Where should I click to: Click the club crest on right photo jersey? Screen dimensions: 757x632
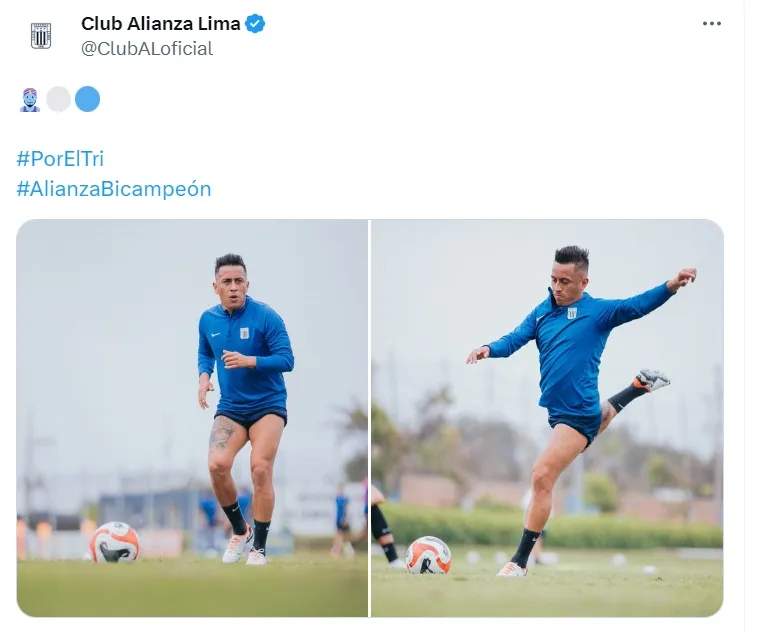[x=572, y=313]
